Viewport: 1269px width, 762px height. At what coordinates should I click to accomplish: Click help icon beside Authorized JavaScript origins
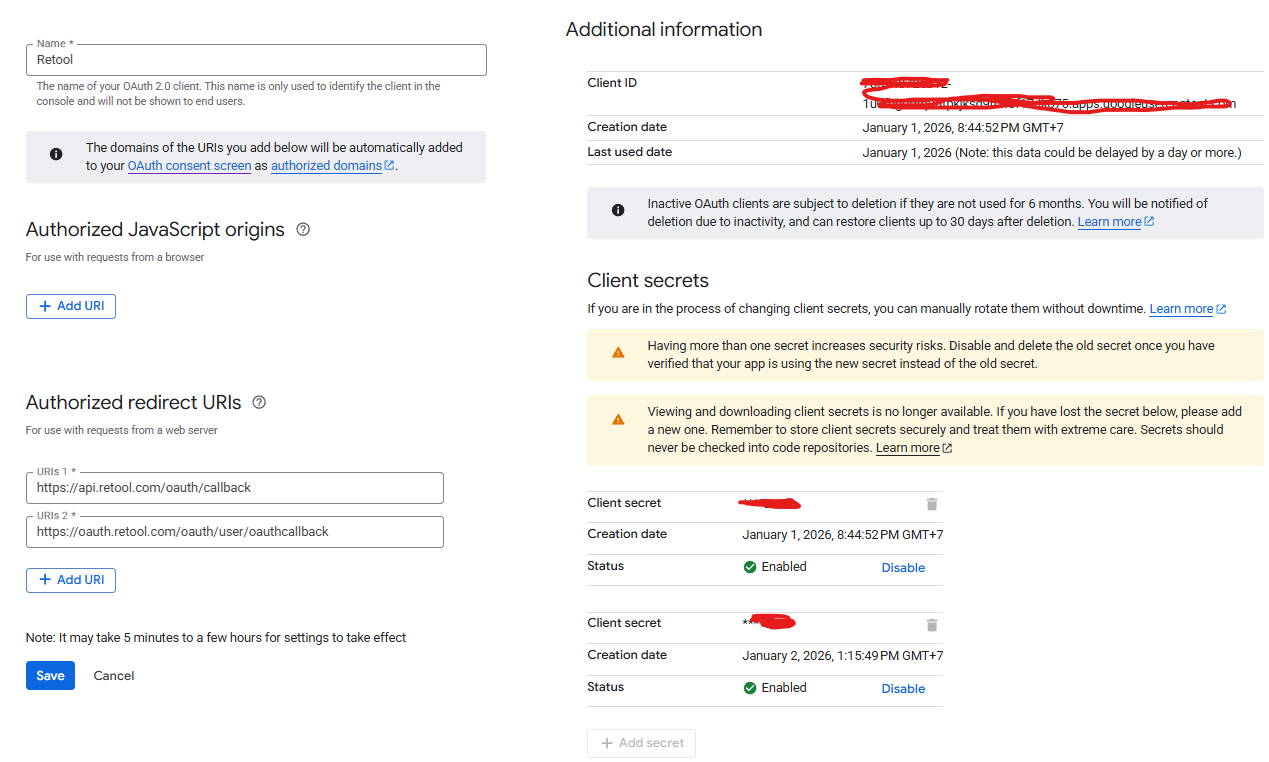[x=303, y=229]
